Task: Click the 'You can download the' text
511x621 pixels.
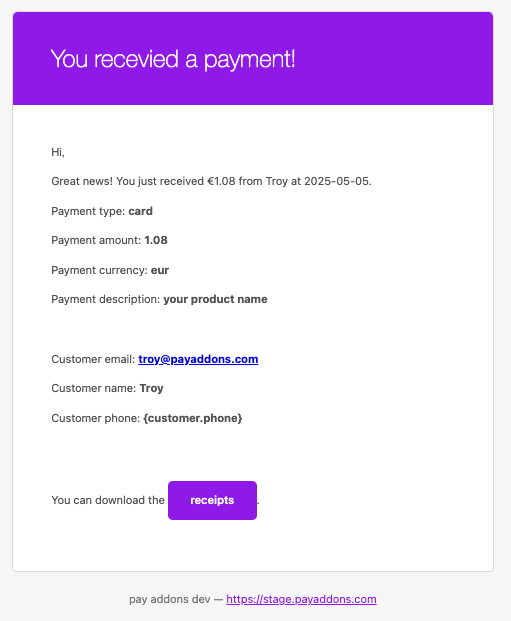Action: click(108, 500)
